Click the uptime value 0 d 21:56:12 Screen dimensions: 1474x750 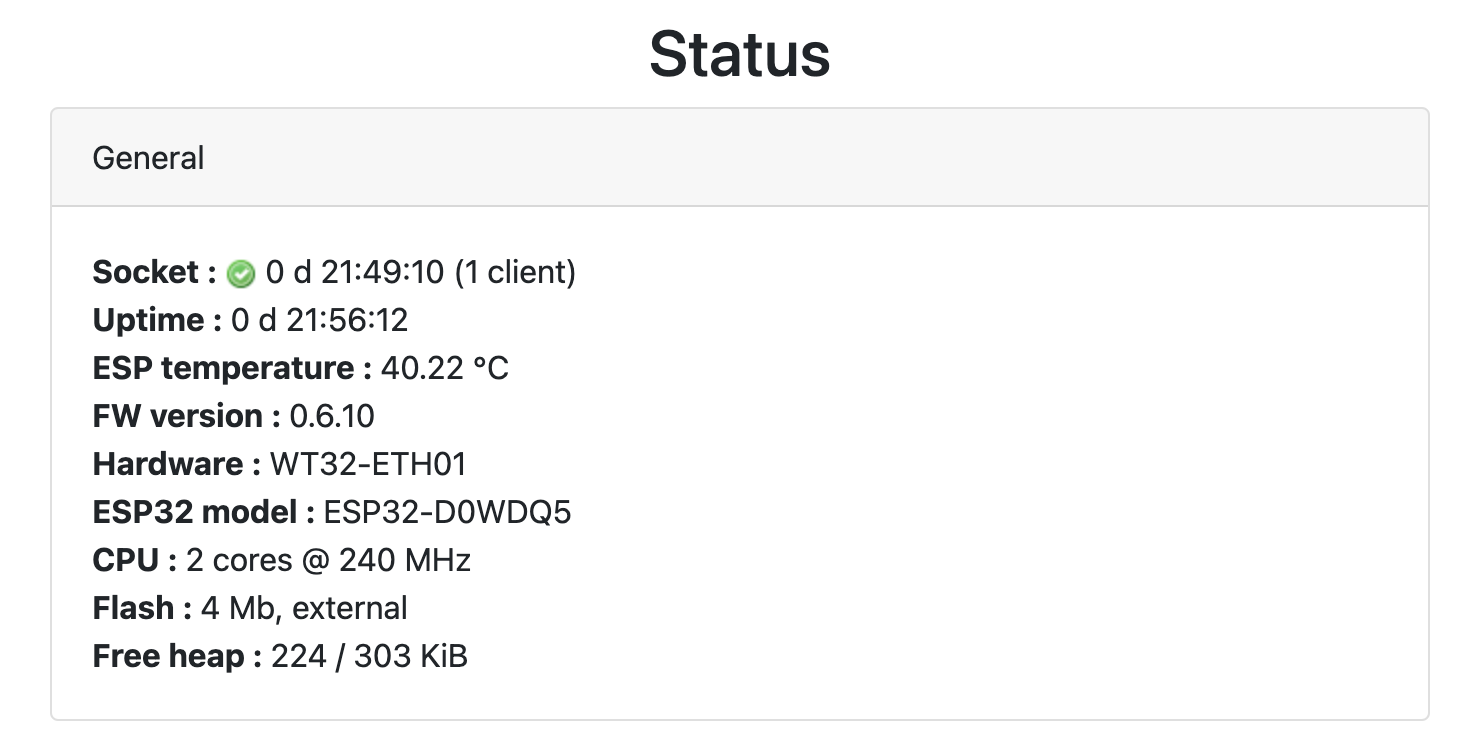pos(320,320)
